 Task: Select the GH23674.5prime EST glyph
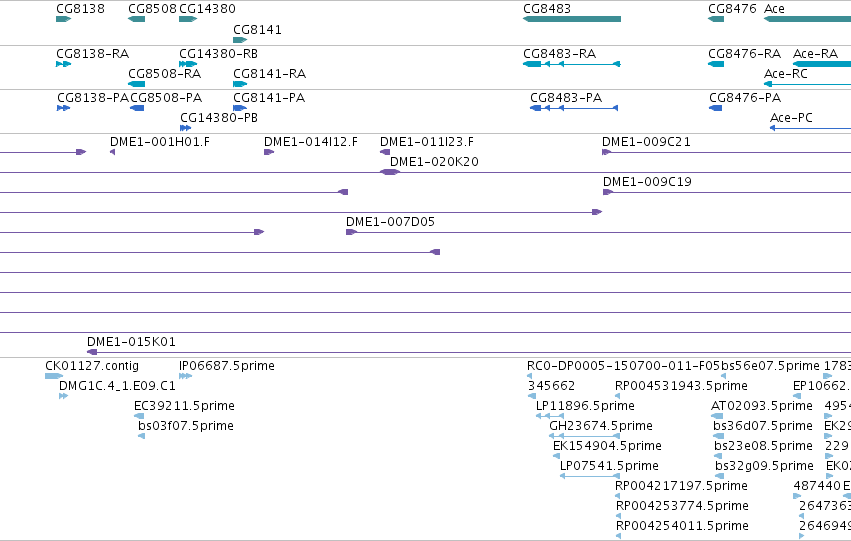(x=585, y=436)
